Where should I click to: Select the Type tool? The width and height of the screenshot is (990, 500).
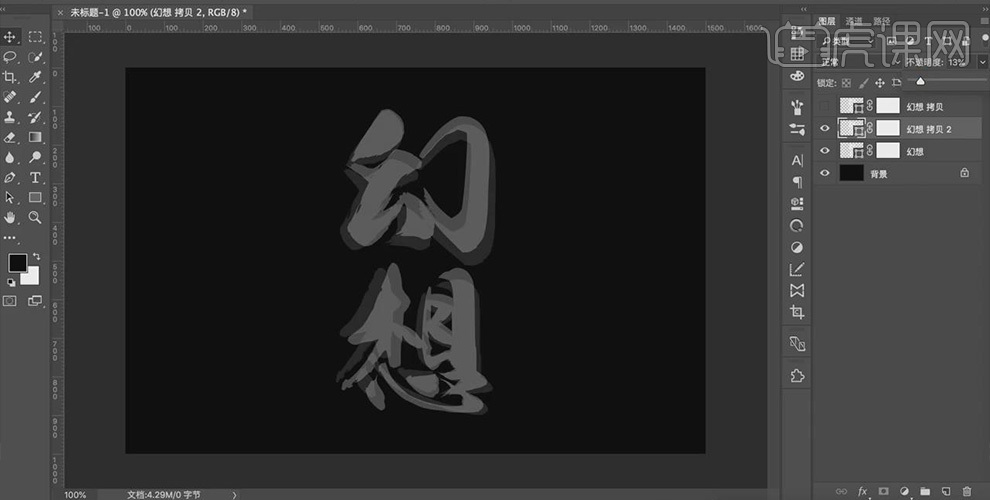[x=35, y=177]
